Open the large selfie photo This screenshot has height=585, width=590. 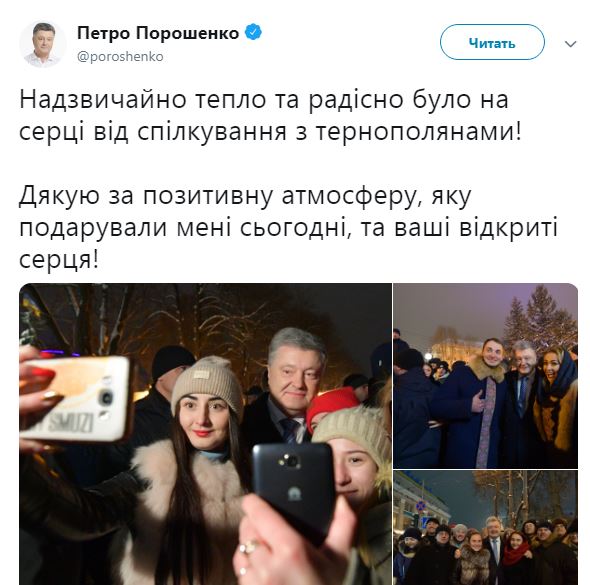pos(205,434)
